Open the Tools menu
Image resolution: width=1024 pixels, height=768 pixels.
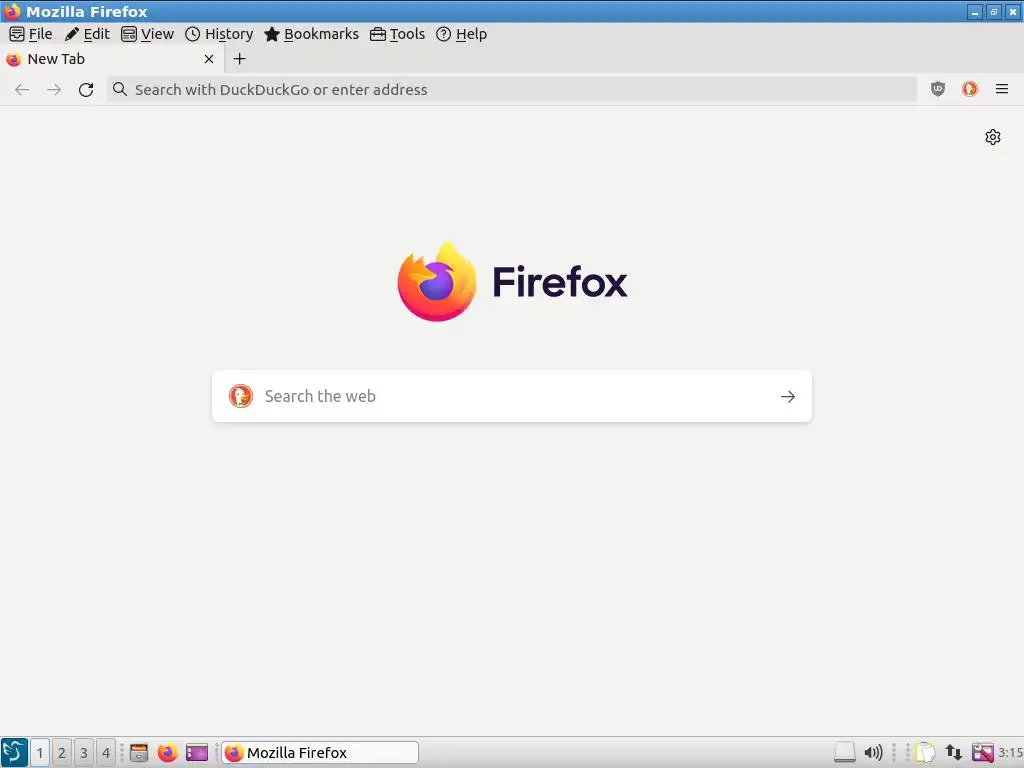click(397, 34)
